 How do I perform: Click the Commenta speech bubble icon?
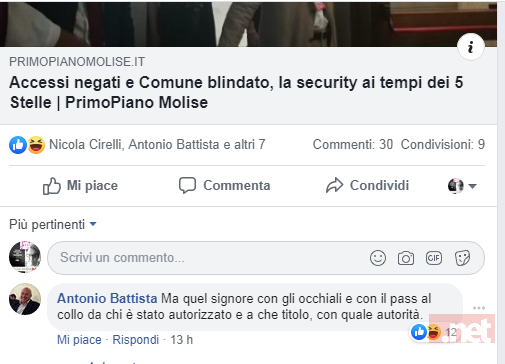(x=187, y=185)
